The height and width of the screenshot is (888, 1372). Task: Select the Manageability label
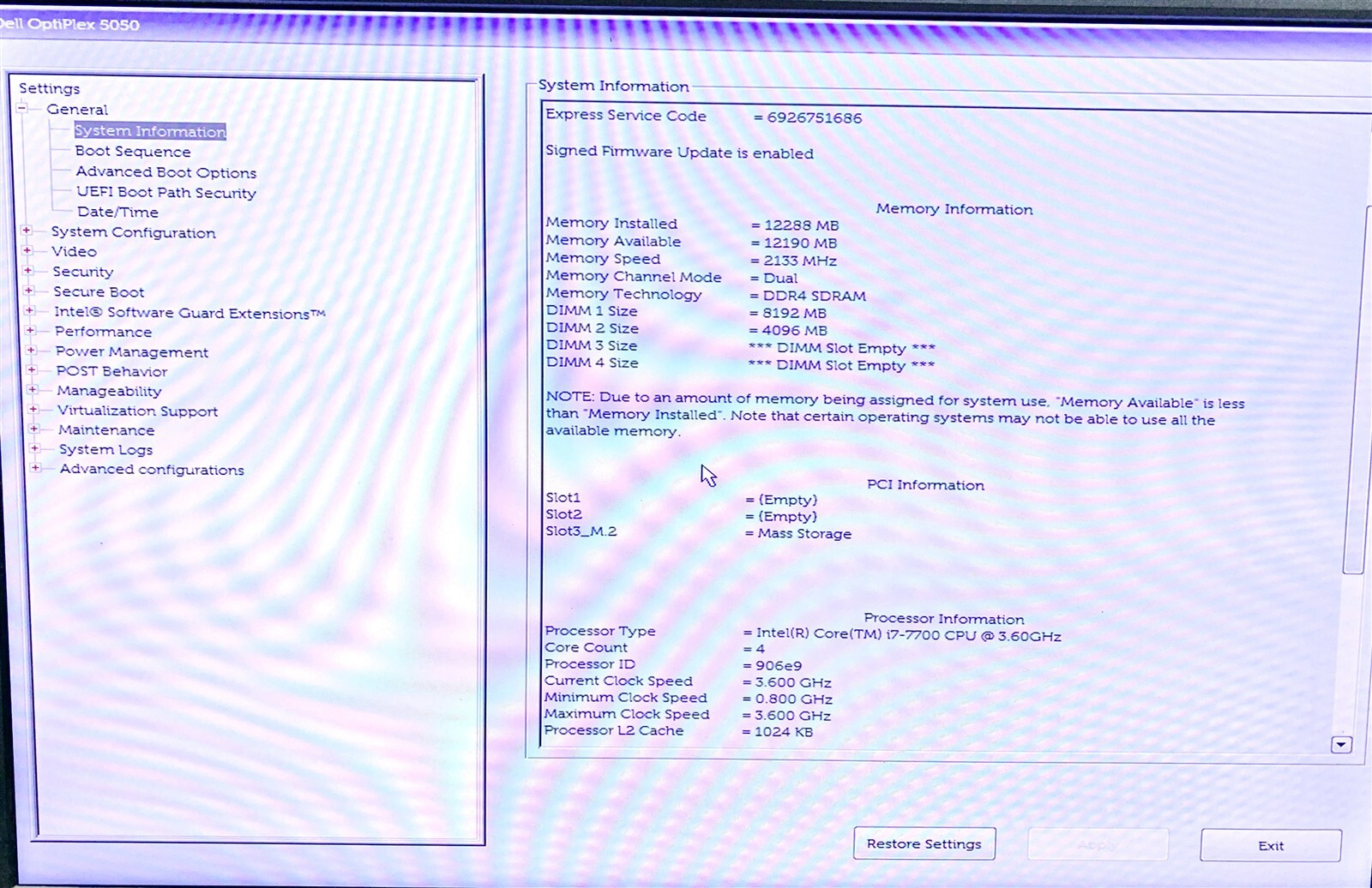click(109, 391)
